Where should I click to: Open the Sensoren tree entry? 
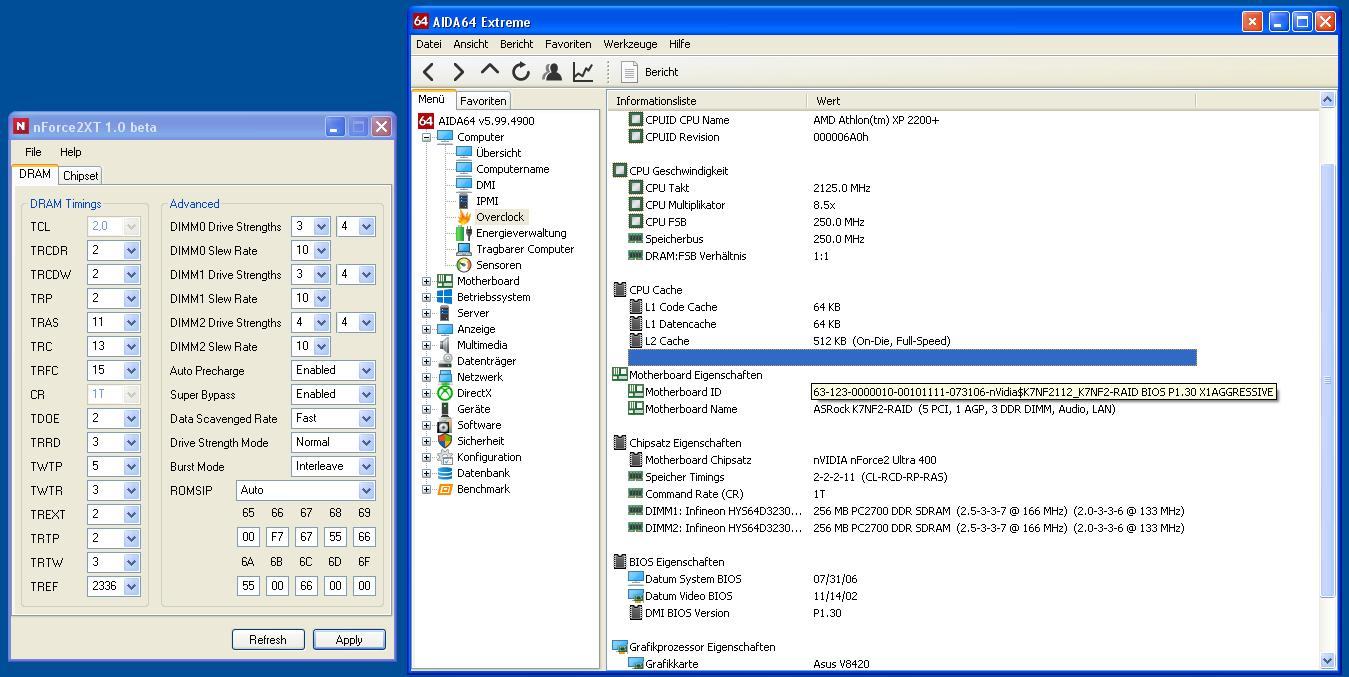point(498,265)
